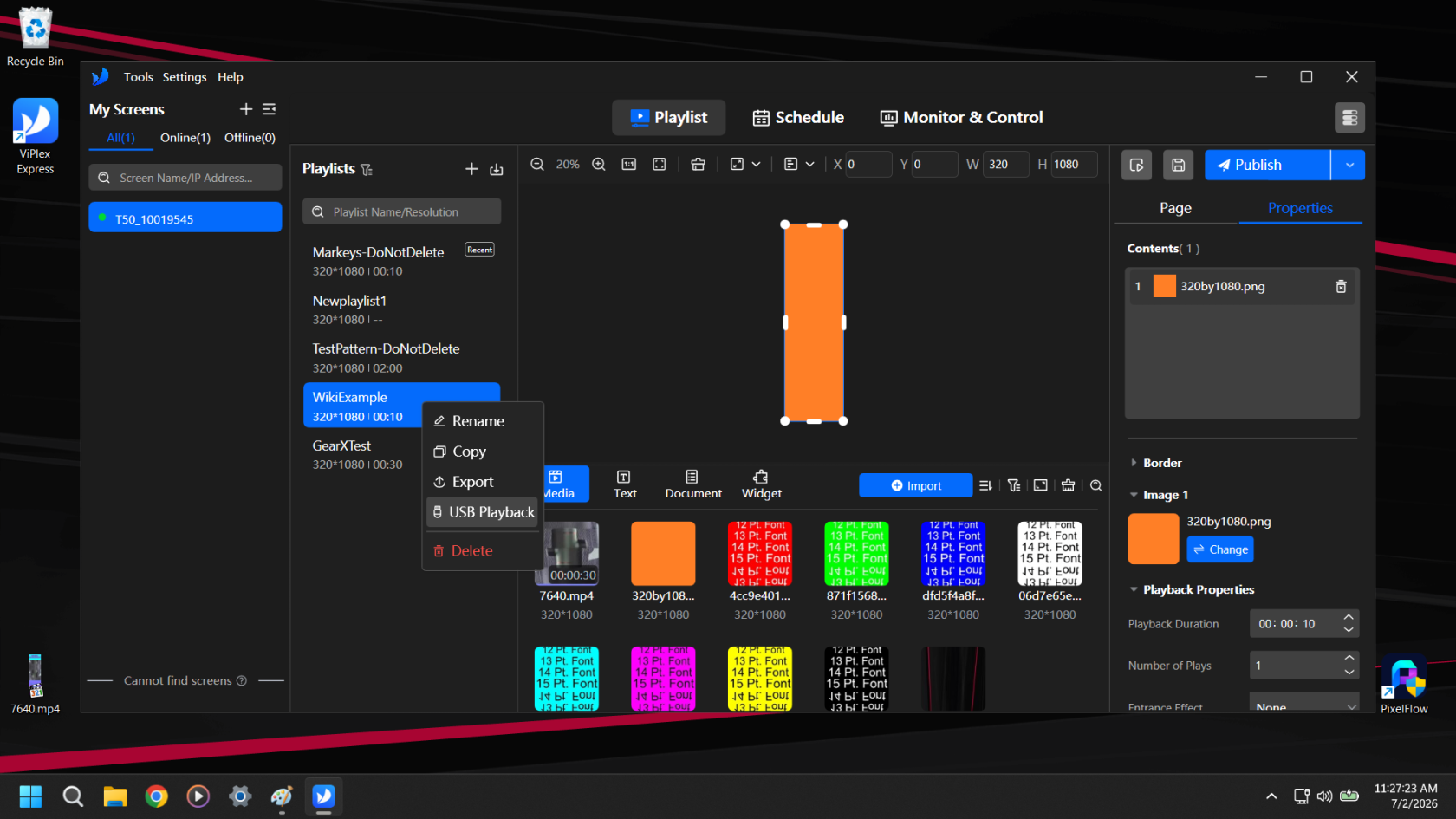Add a new playlist with plus icon
Image resolution: width=1456 pixels, height=819 pixels.
tap(471, 169)
